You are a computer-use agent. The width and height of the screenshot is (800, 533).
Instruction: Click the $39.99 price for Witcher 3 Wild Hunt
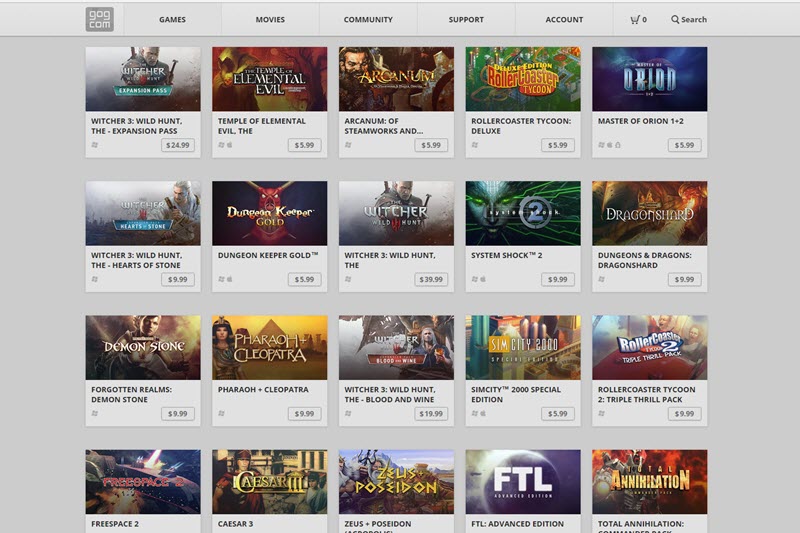(x=431, y=280)
